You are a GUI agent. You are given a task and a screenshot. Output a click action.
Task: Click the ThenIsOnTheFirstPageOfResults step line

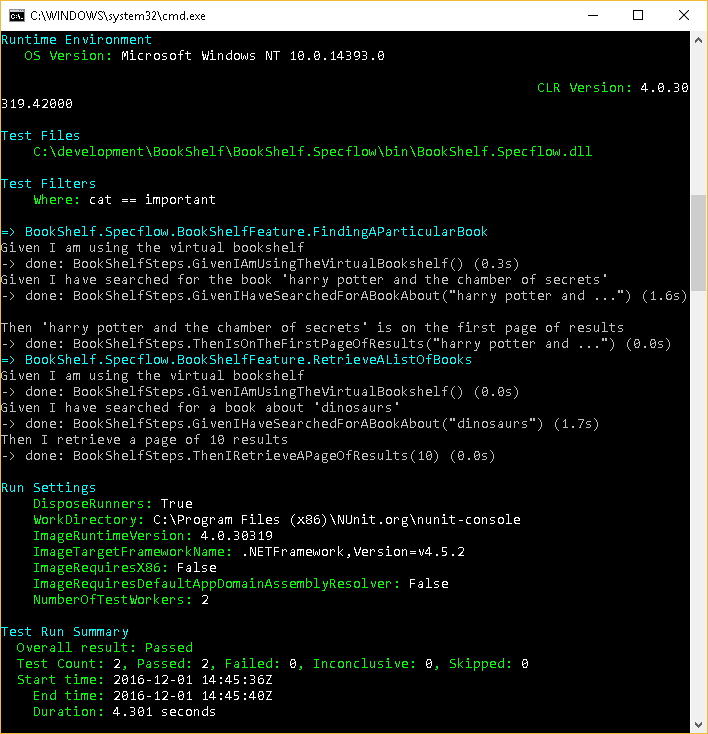336,344
